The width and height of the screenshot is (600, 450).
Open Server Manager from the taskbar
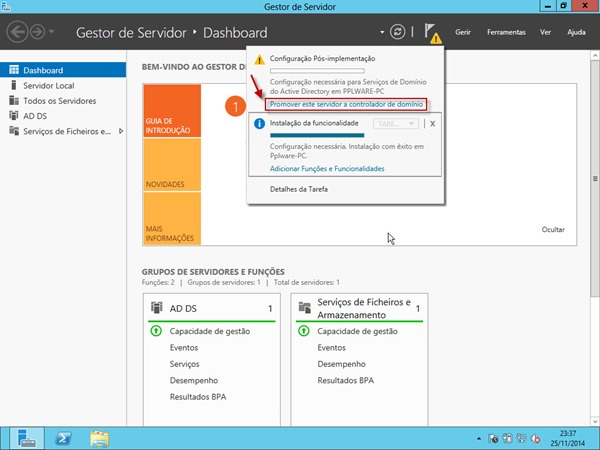coord(27,439)
